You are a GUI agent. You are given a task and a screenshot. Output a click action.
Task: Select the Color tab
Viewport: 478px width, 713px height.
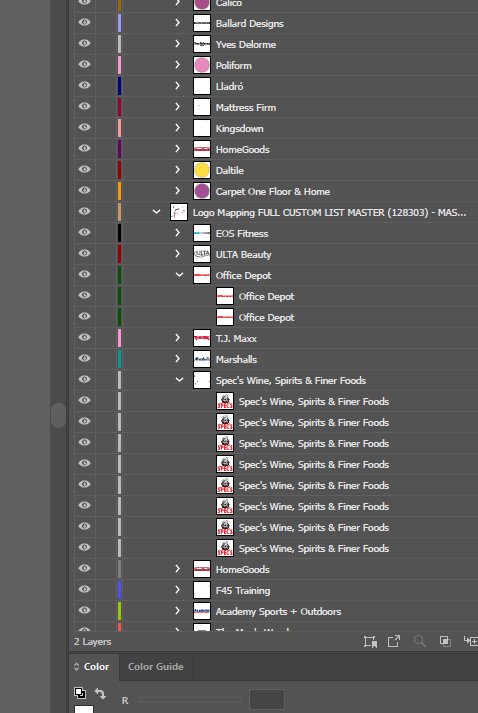coord(96,667)
